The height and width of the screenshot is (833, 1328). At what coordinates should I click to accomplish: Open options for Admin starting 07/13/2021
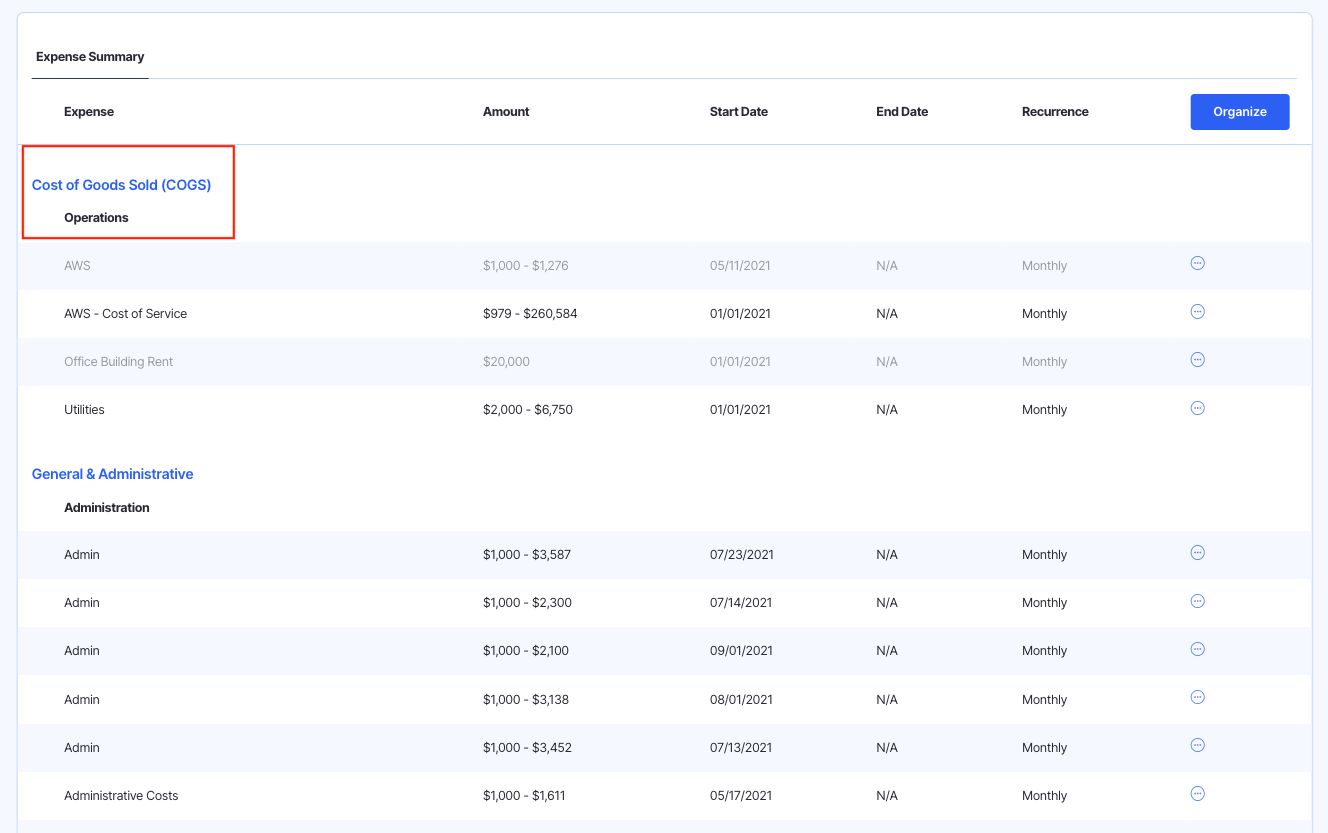click(x=1197, y=745)
